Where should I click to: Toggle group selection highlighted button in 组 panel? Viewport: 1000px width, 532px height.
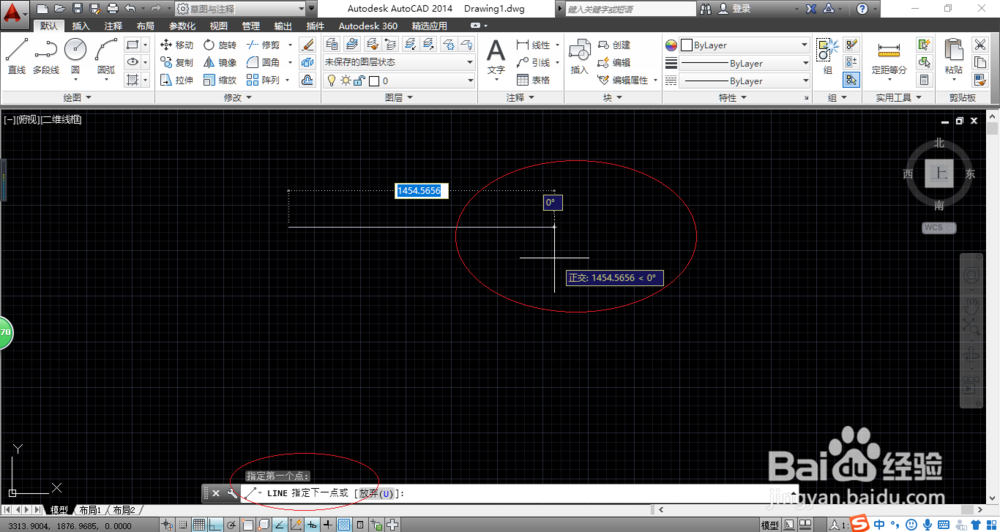(x=851, y=80)
